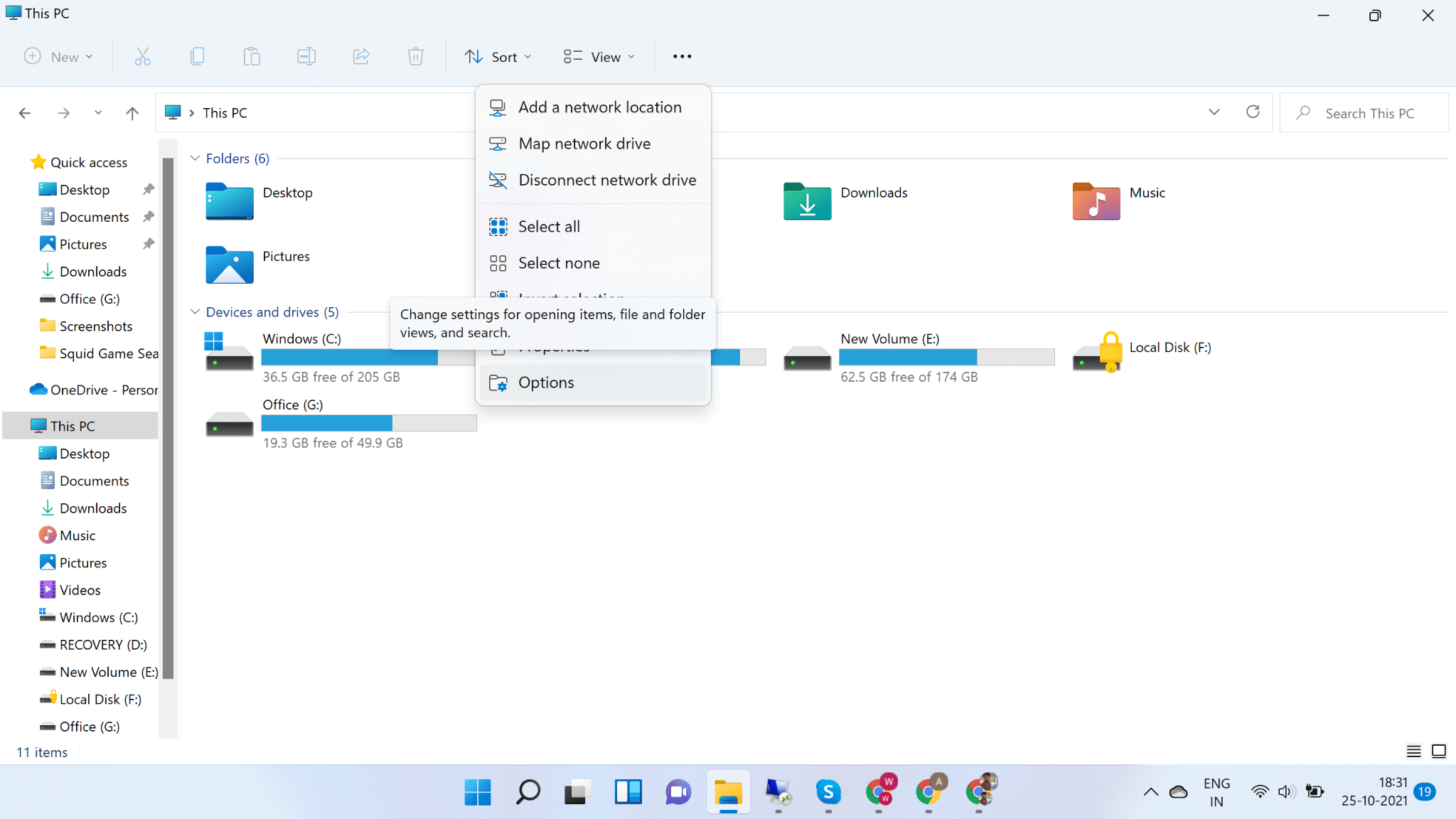The width and height of the screenshot is (1456, 819).
Task: Open the Sort dropdown
Action: [498, 57]
